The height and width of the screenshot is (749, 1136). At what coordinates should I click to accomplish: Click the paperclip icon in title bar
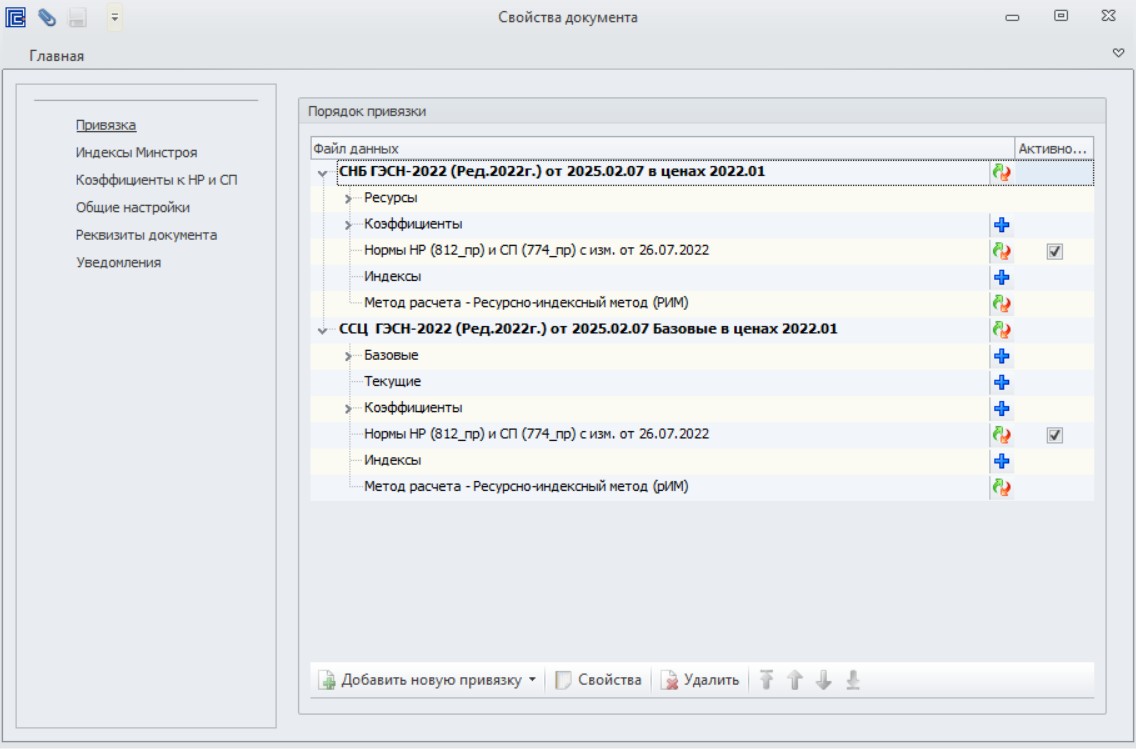(x=47, y=17)
